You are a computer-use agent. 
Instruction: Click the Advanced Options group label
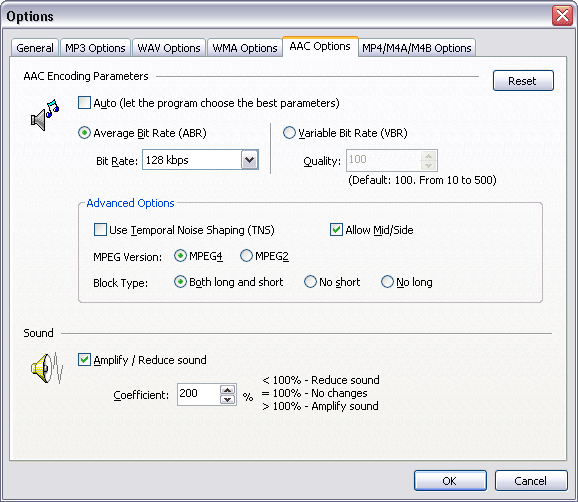[x=130, y=203]
